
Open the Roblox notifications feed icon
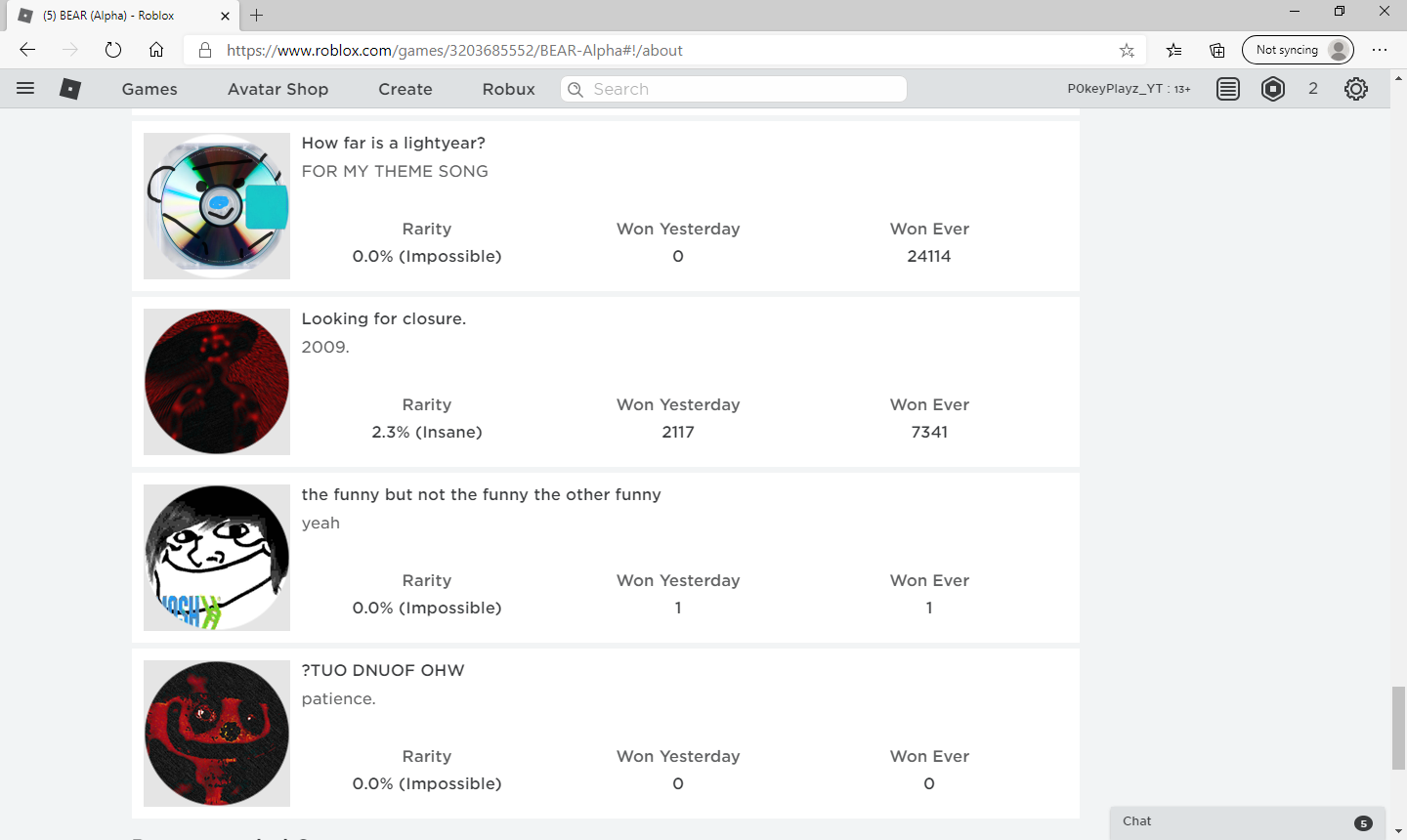(1228, 89)
